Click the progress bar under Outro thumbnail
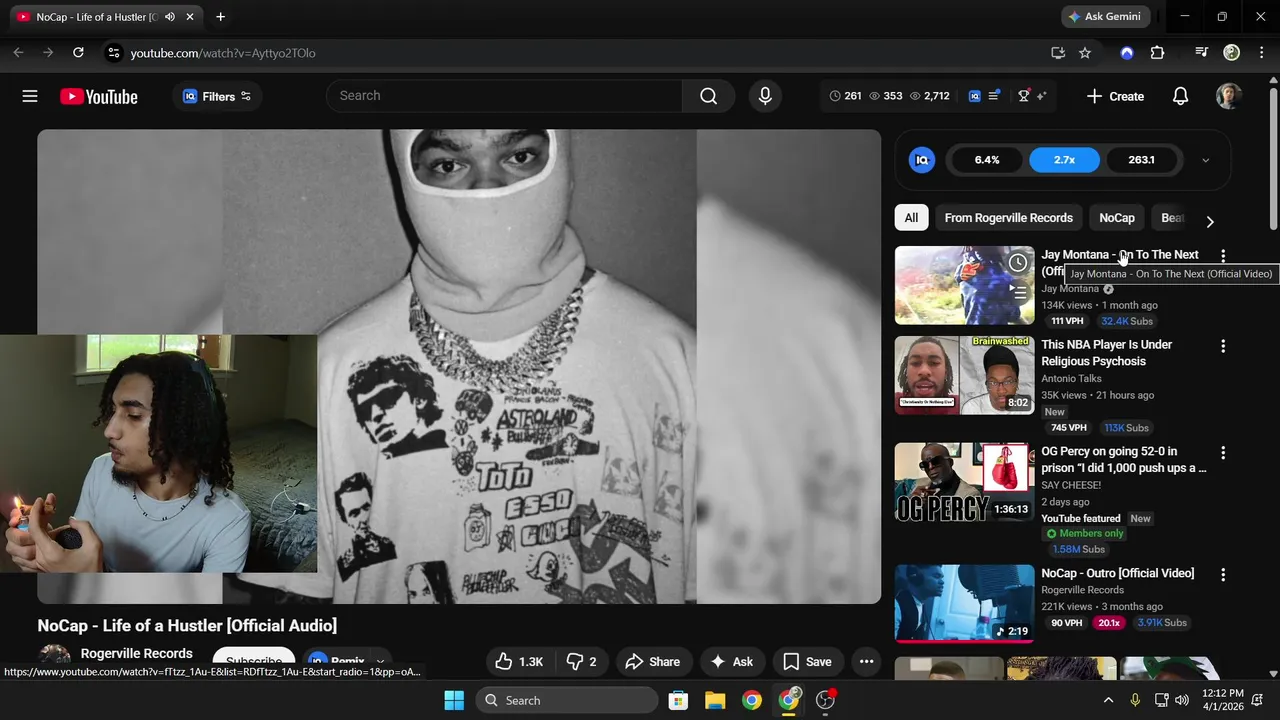Screen dimensions: 1280x720 pos(964,641)
